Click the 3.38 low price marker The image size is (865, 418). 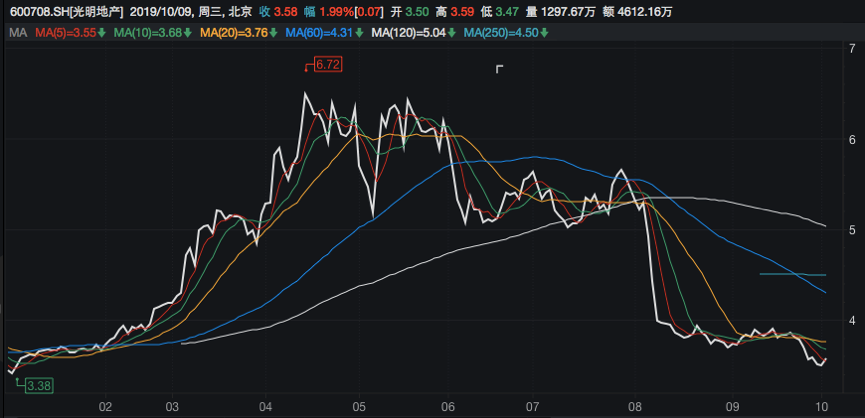(x=39, y=385)
